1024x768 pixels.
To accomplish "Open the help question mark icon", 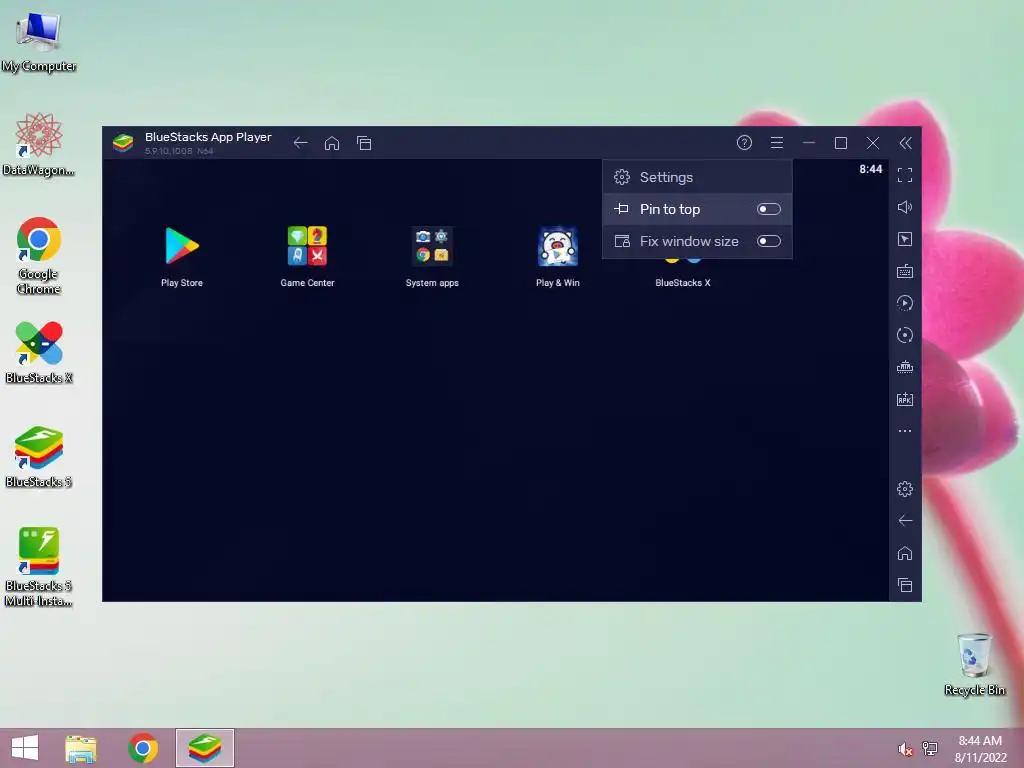I will 744,143.
